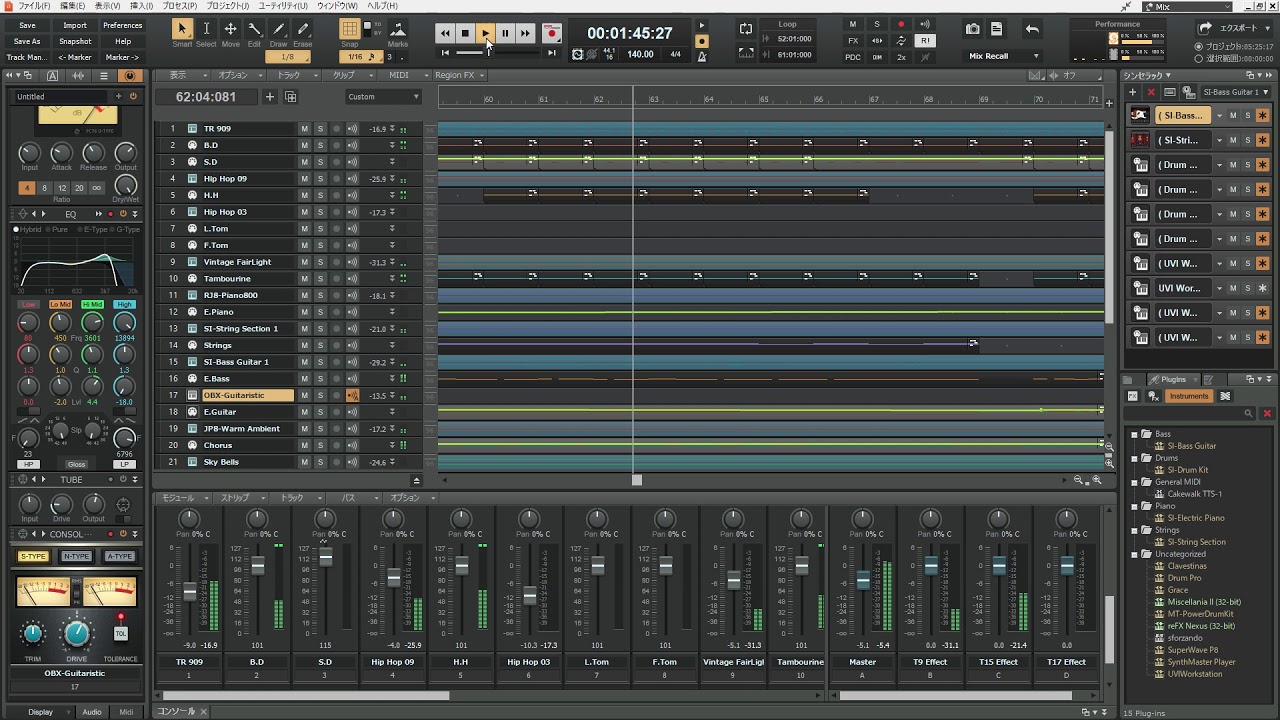Collapse the Bass category in browser
The width and height of the screenshot is (1280, 720).
pos(1134,434)
